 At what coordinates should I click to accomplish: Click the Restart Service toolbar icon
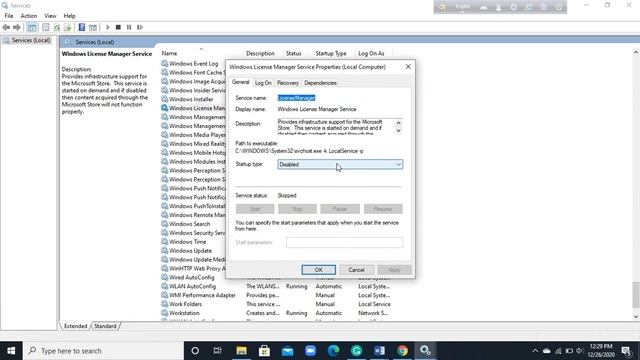click(x=140, y=27)
